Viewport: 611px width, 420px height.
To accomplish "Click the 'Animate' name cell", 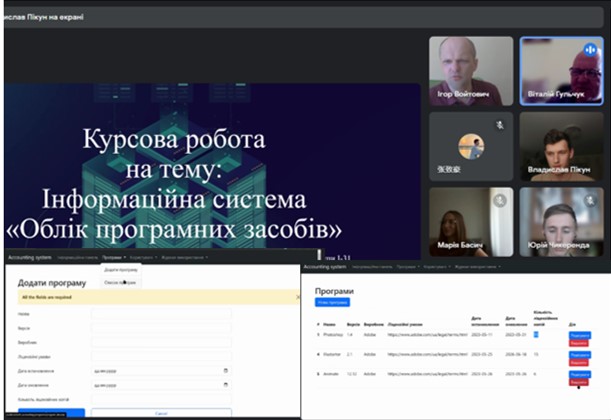I will pyautogui.click(x=331, y=374).
